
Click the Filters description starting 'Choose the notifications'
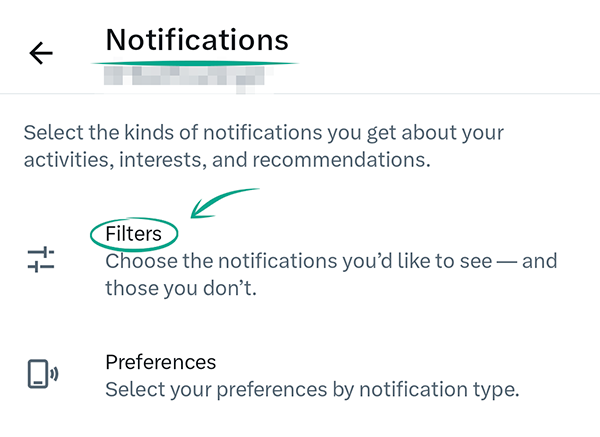[330, 262]
